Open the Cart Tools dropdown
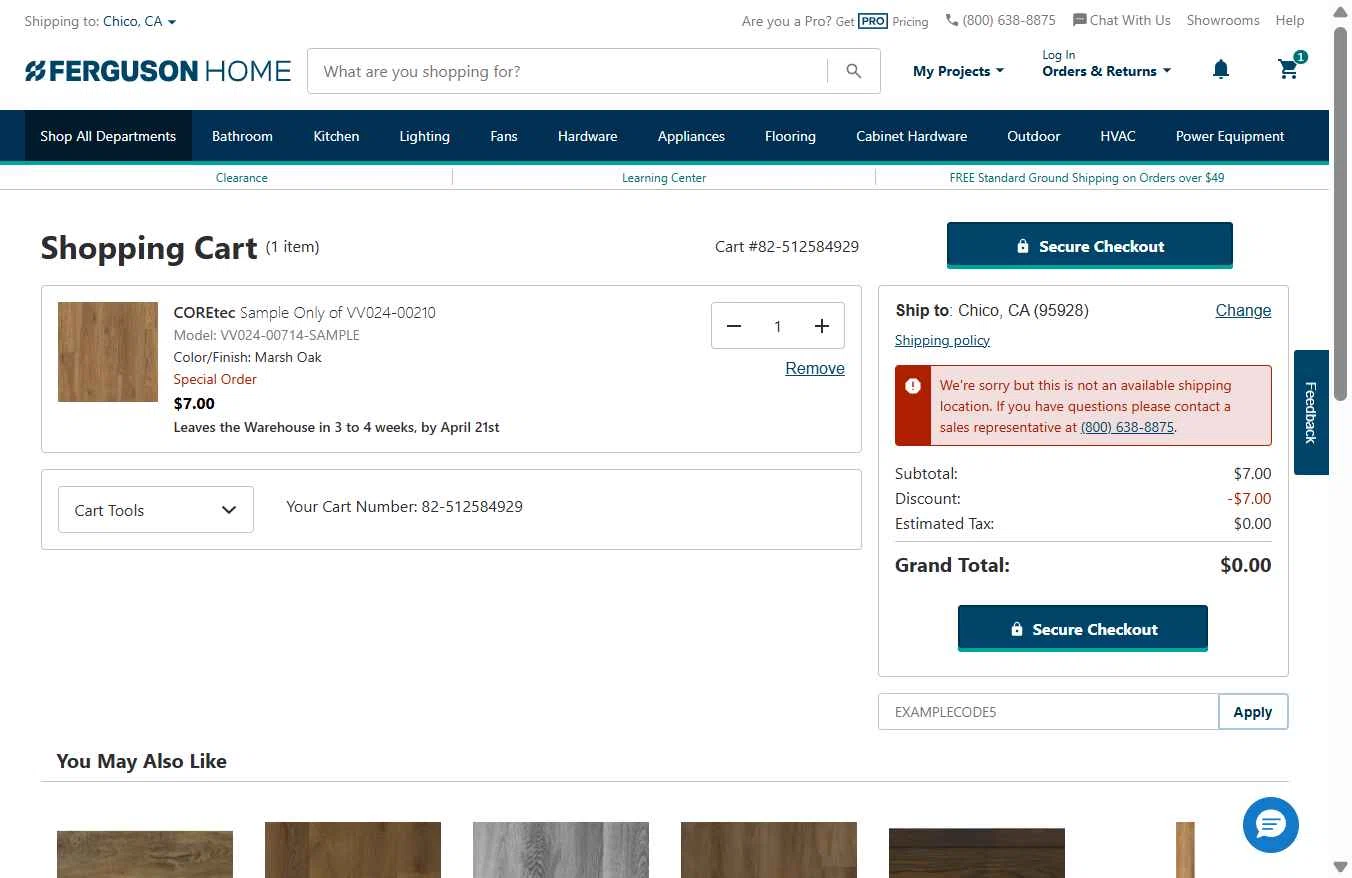 point(156,510)
